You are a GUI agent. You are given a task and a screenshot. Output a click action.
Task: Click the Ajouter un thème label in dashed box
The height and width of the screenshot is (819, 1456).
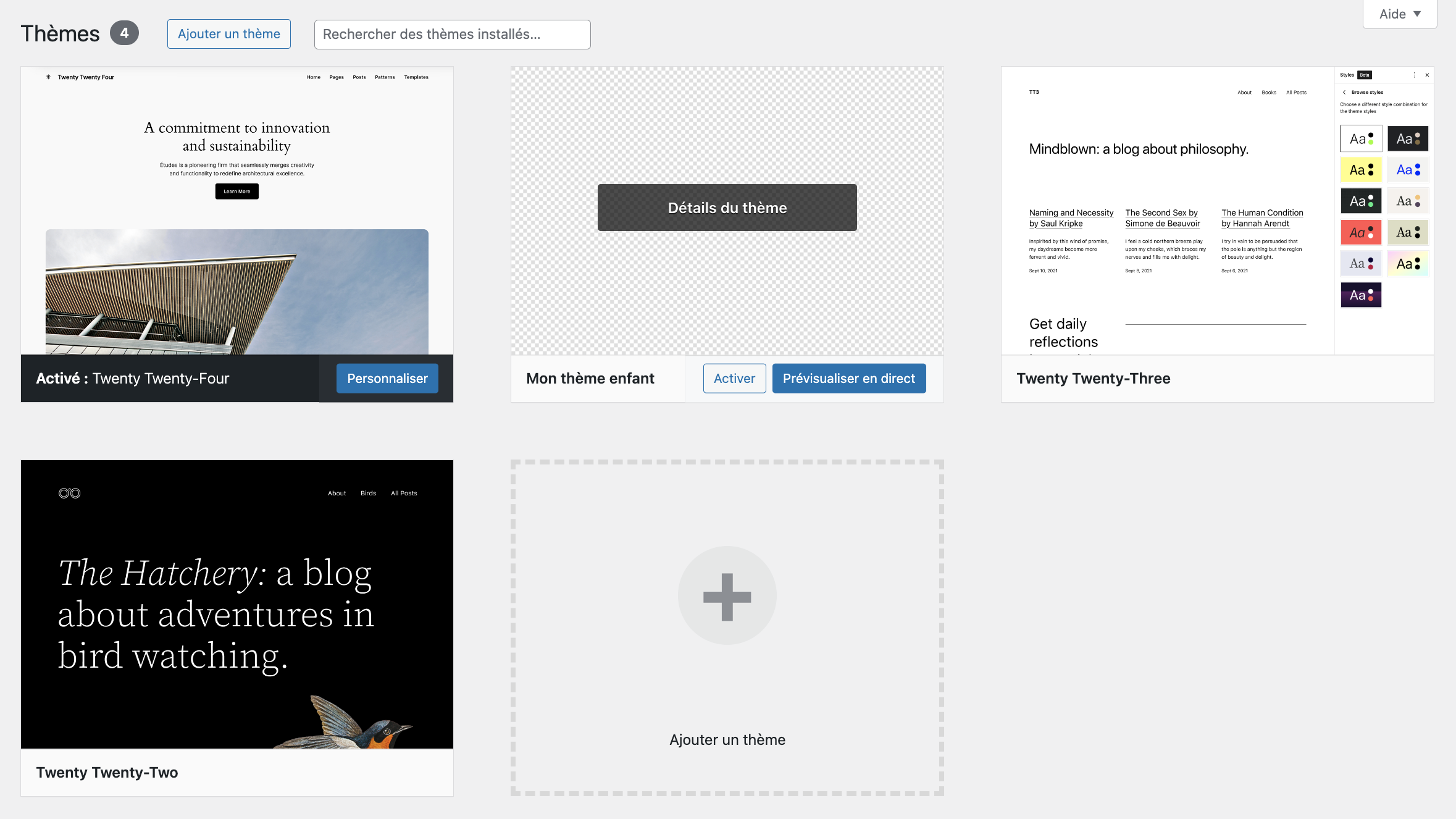click(x=727, y=739)
